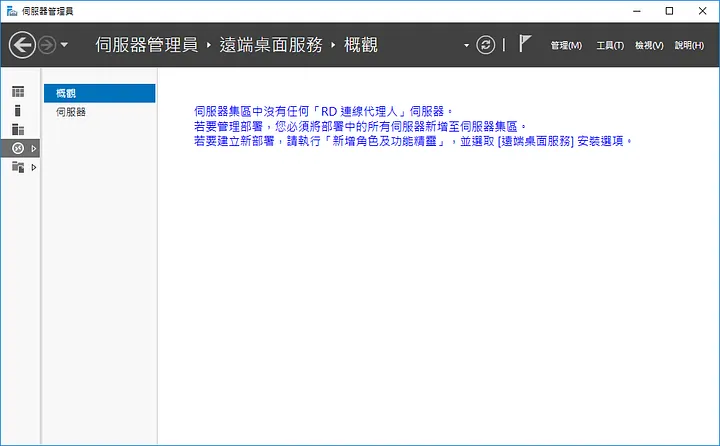
Task: Select the Remote Desktop Services sidebar icon
Action: tap(18, 148)
